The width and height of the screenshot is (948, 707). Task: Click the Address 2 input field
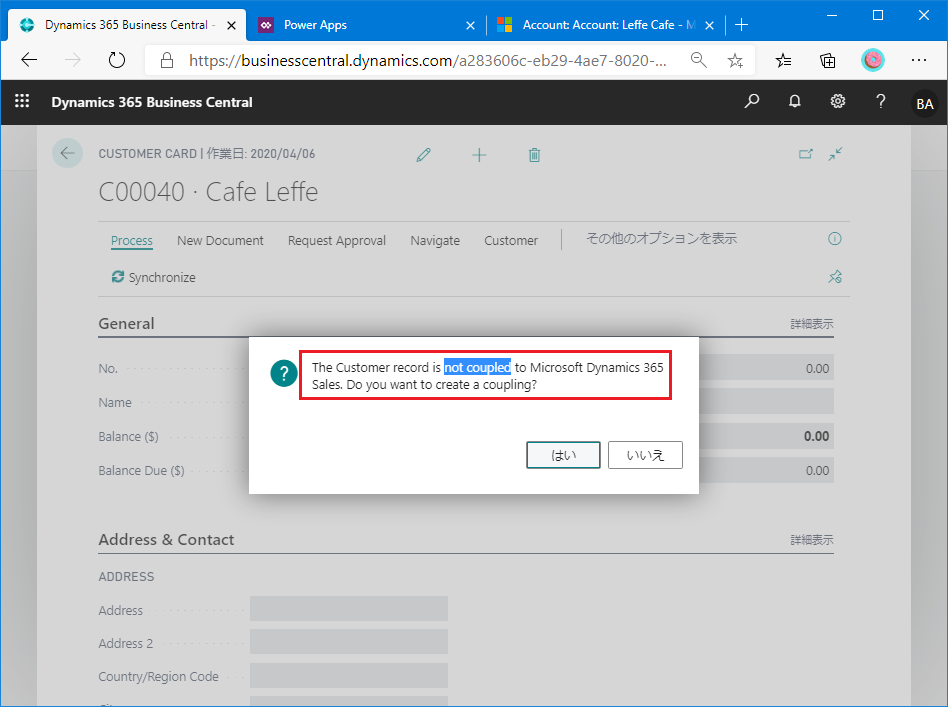(349, 642)
